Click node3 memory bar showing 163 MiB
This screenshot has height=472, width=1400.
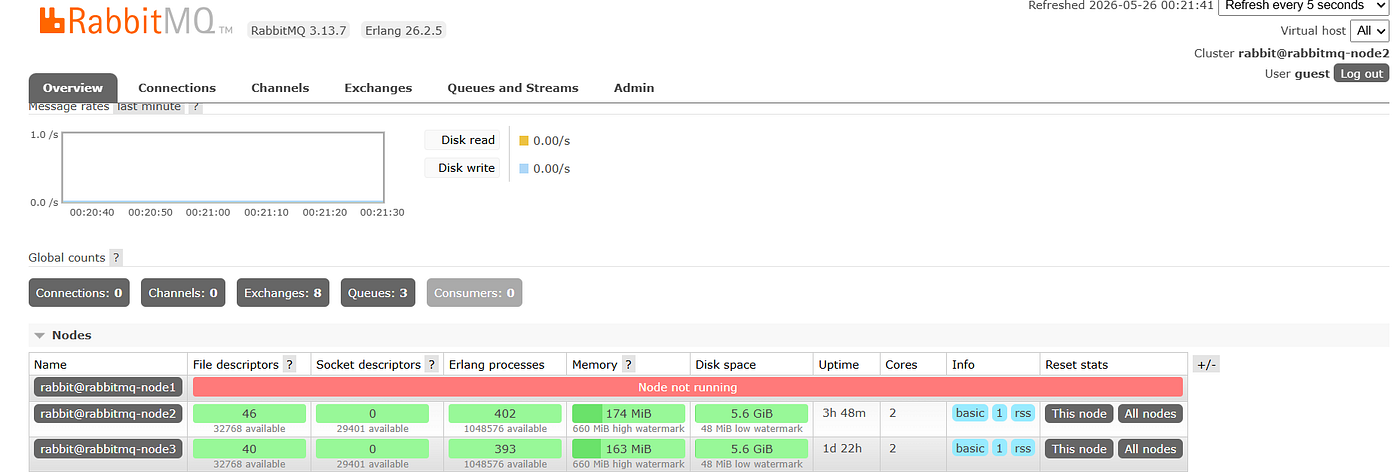coord(628,449)
